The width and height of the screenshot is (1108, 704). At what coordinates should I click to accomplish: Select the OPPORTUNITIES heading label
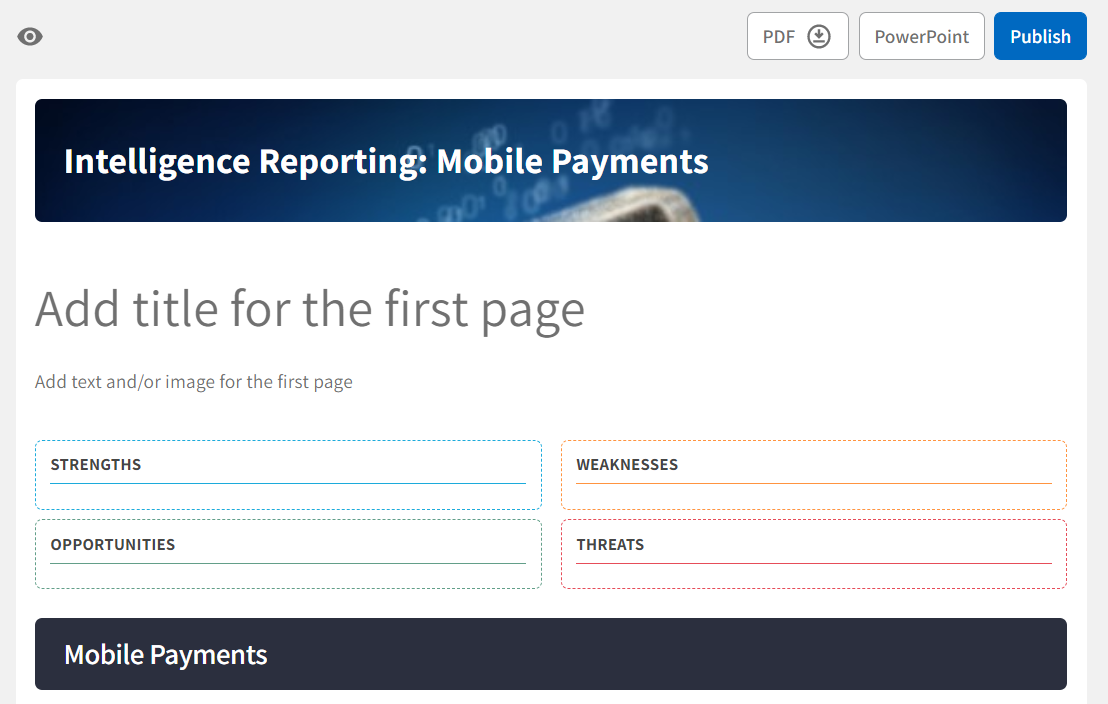point(113,545)
